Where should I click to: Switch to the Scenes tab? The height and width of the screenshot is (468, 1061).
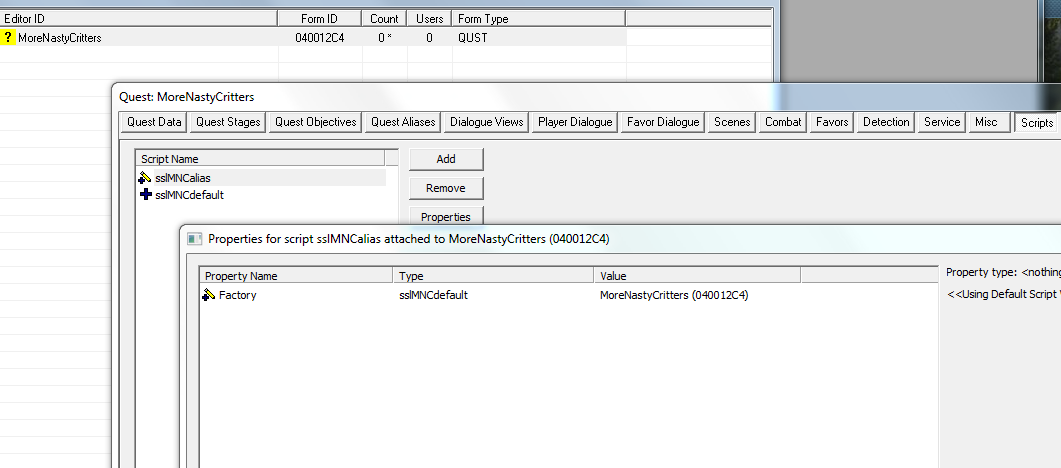[732, 122]
